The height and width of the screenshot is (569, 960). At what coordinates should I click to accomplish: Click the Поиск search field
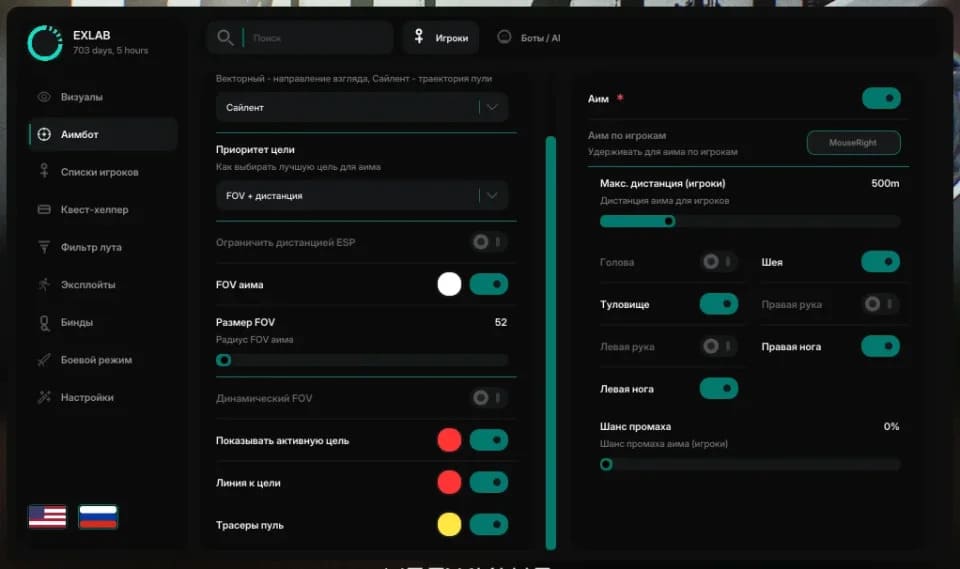click(x=300, y=37)
